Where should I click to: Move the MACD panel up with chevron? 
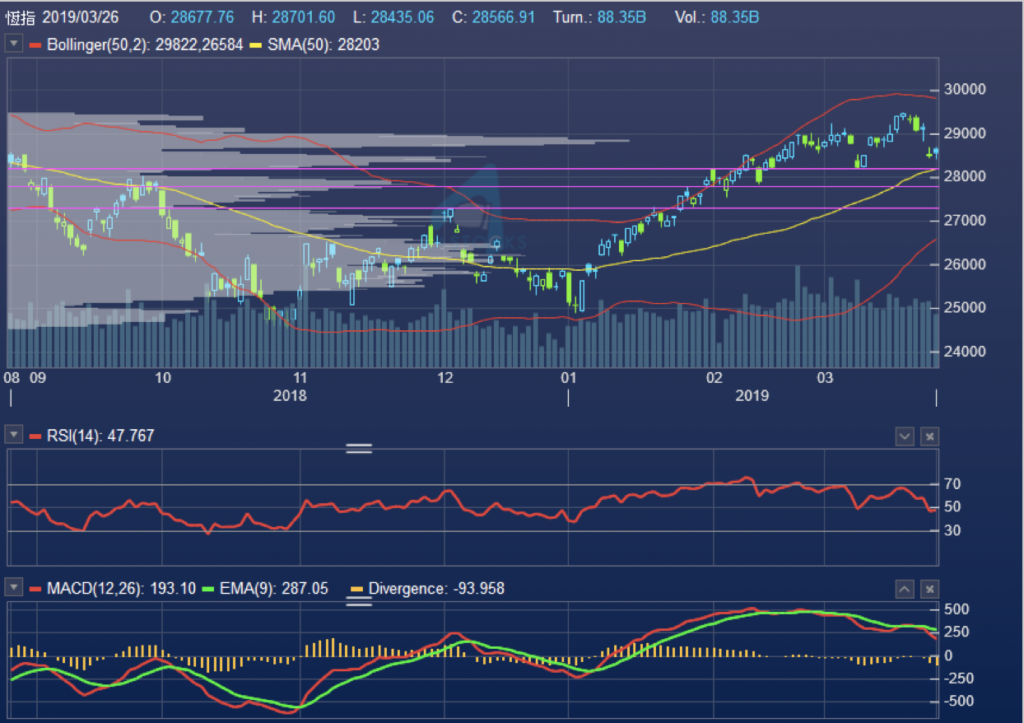[904, 589]
